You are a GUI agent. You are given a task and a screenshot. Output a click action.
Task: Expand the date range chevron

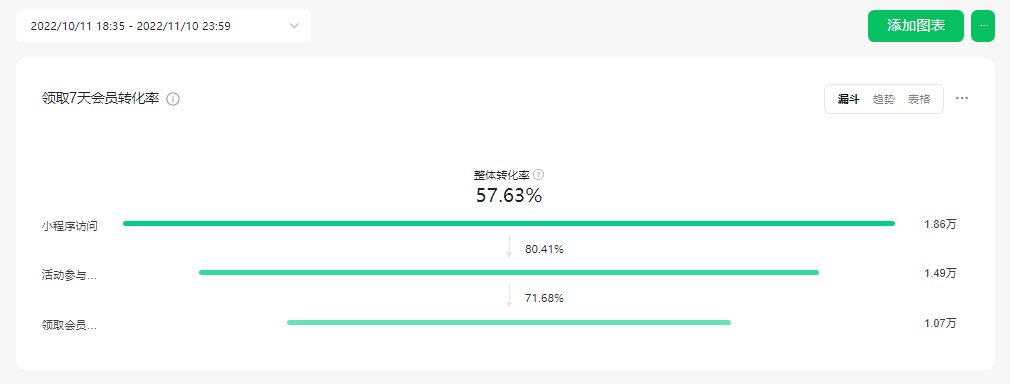tap(294, 26)
